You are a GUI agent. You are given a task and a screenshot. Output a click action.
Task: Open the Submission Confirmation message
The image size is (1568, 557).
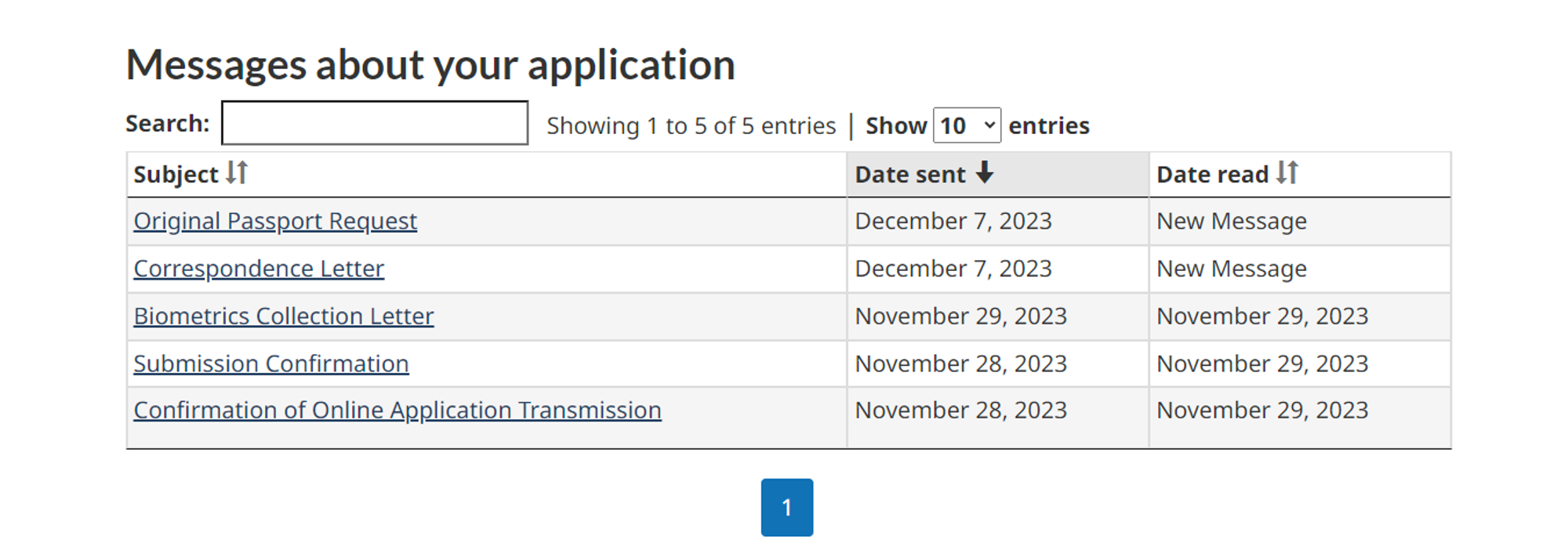tap(271, 363)
